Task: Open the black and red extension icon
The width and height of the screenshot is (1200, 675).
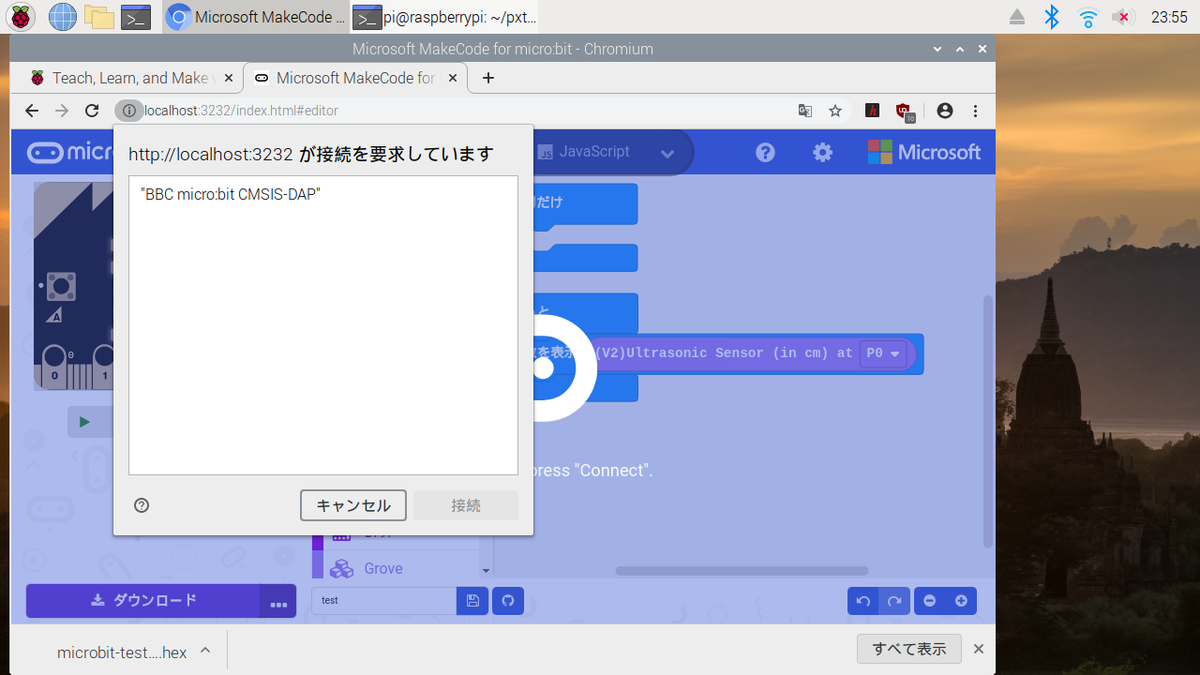Action: click(873, 111)
